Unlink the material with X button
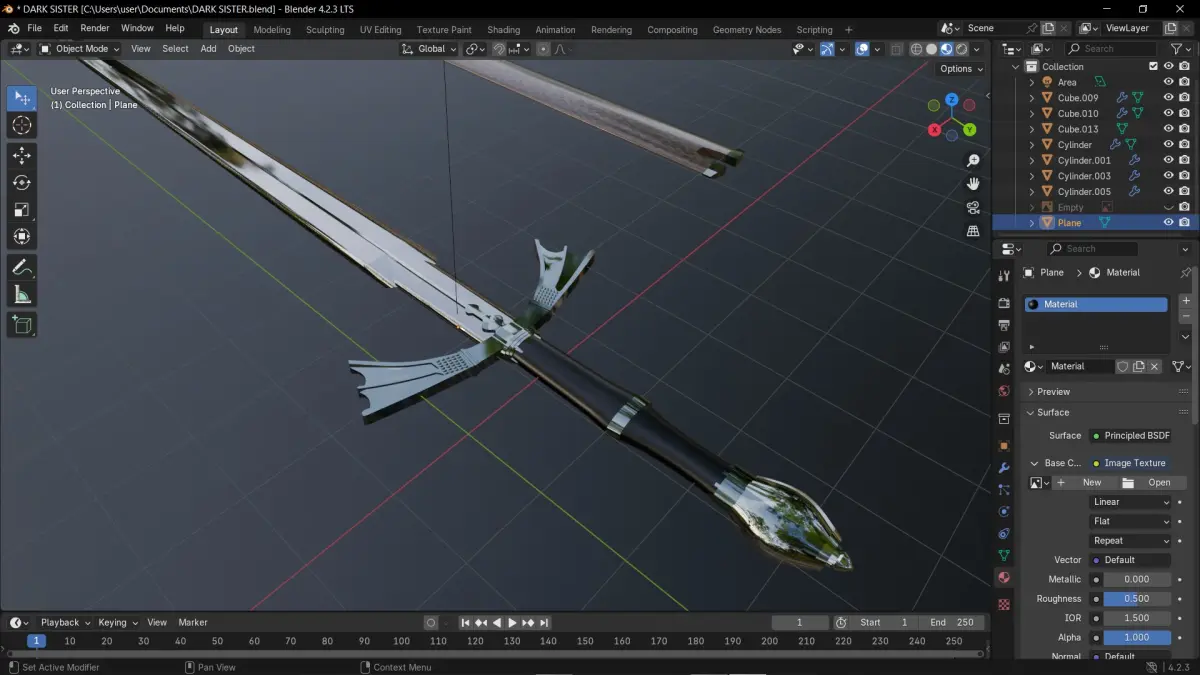 [1154, 366]
